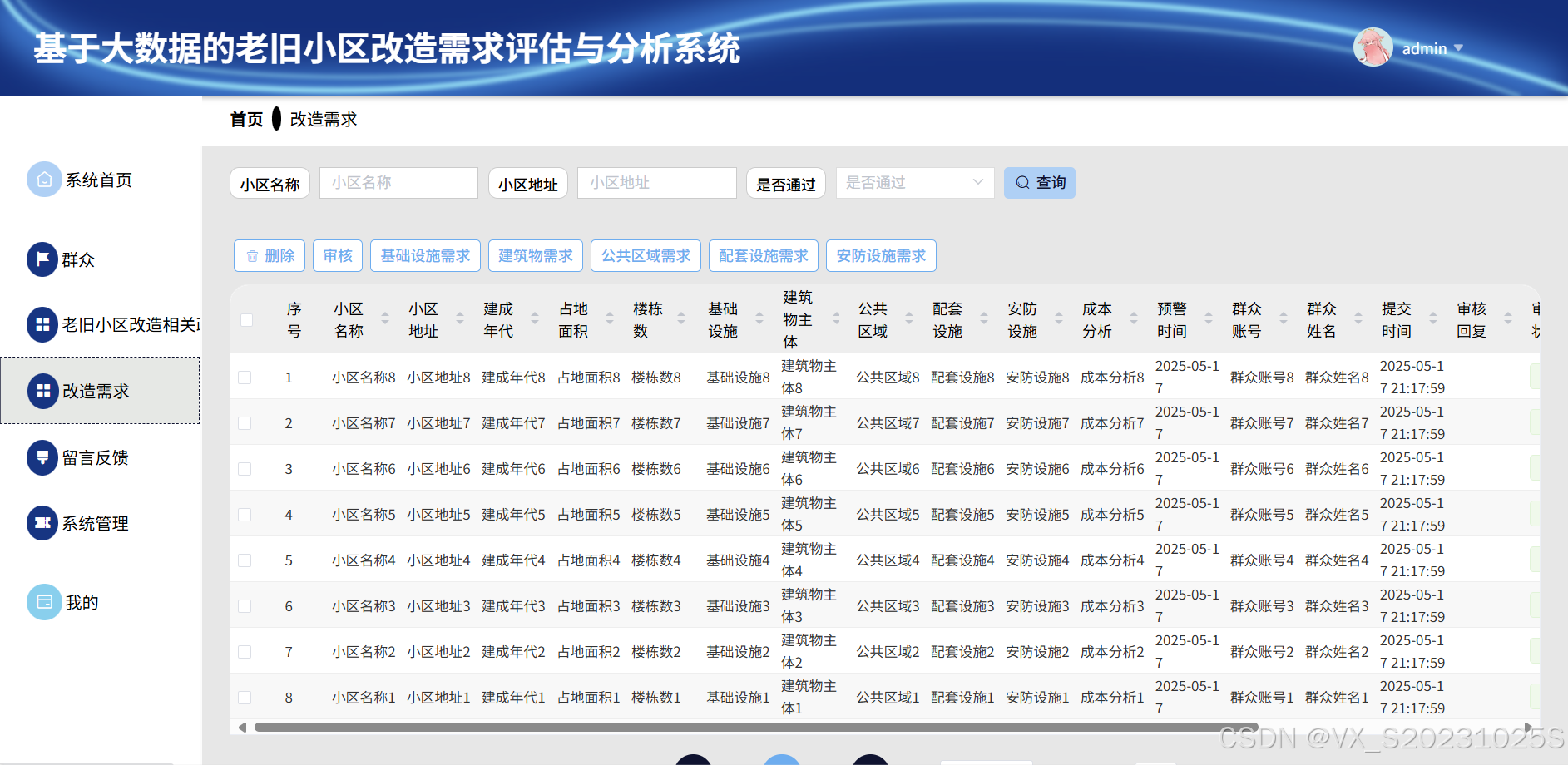Open 留言反馈 sidebar menu
This screenshot has width=1568, height=765.
95,457
